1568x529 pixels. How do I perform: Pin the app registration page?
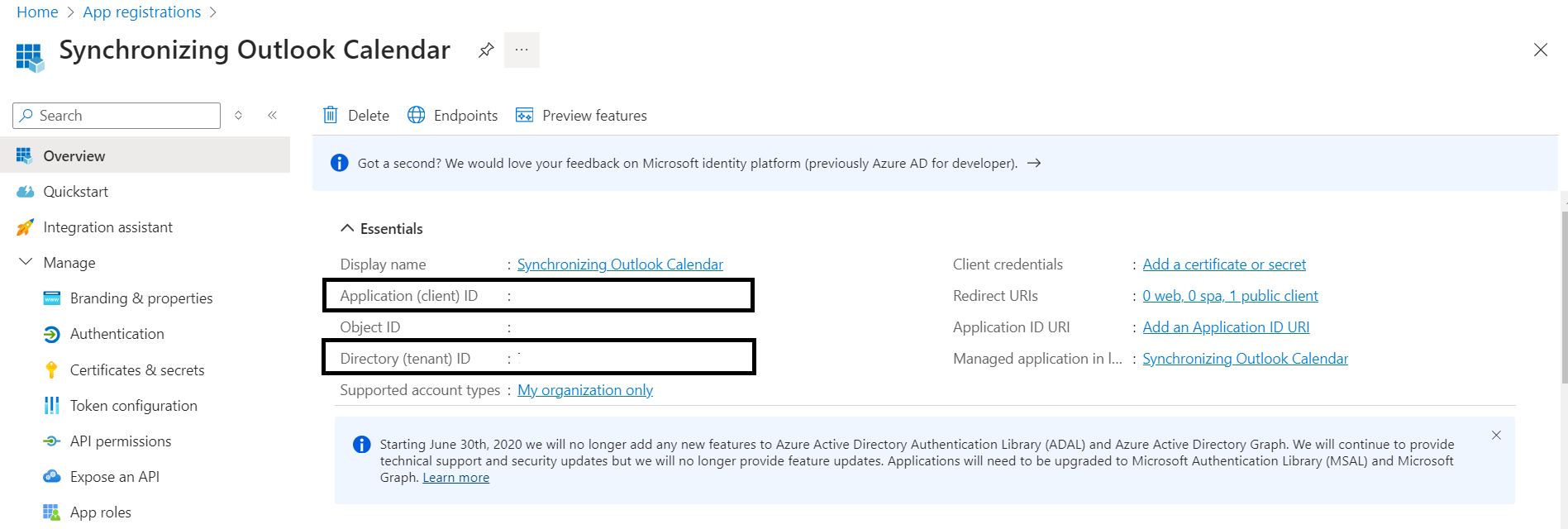[486, 50]
